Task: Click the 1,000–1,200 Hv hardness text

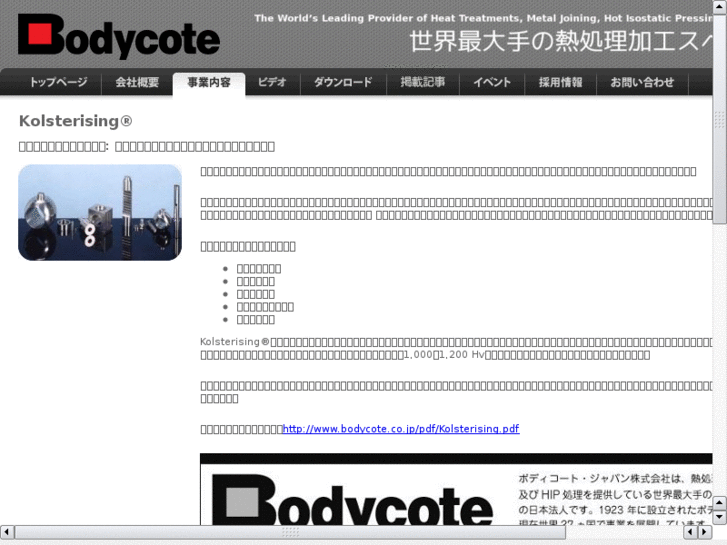Action: 444,355
